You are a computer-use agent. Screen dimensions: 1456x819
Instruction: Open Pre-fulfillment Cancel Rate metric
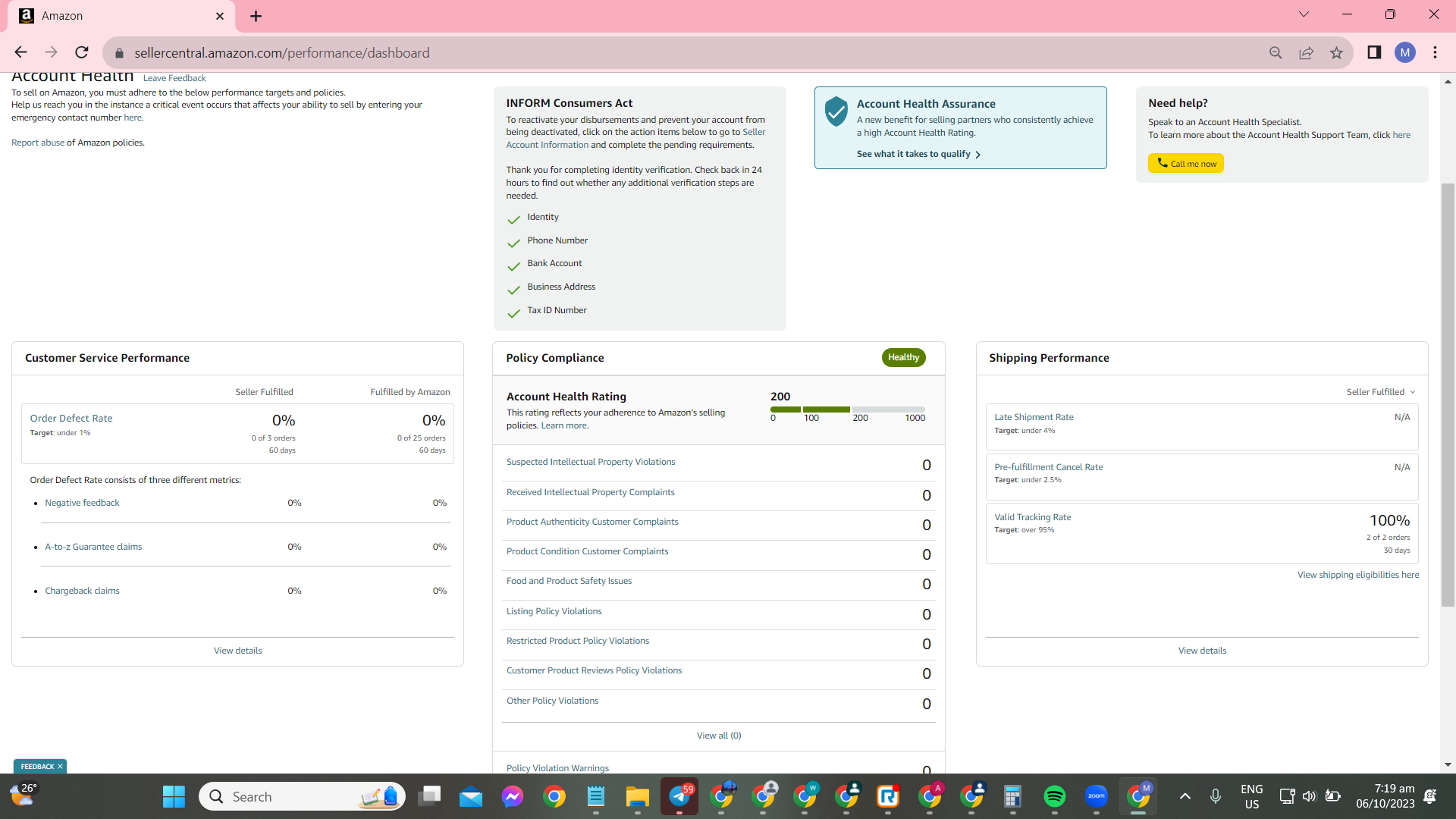pyautogui.click(x=1048, y=467)
